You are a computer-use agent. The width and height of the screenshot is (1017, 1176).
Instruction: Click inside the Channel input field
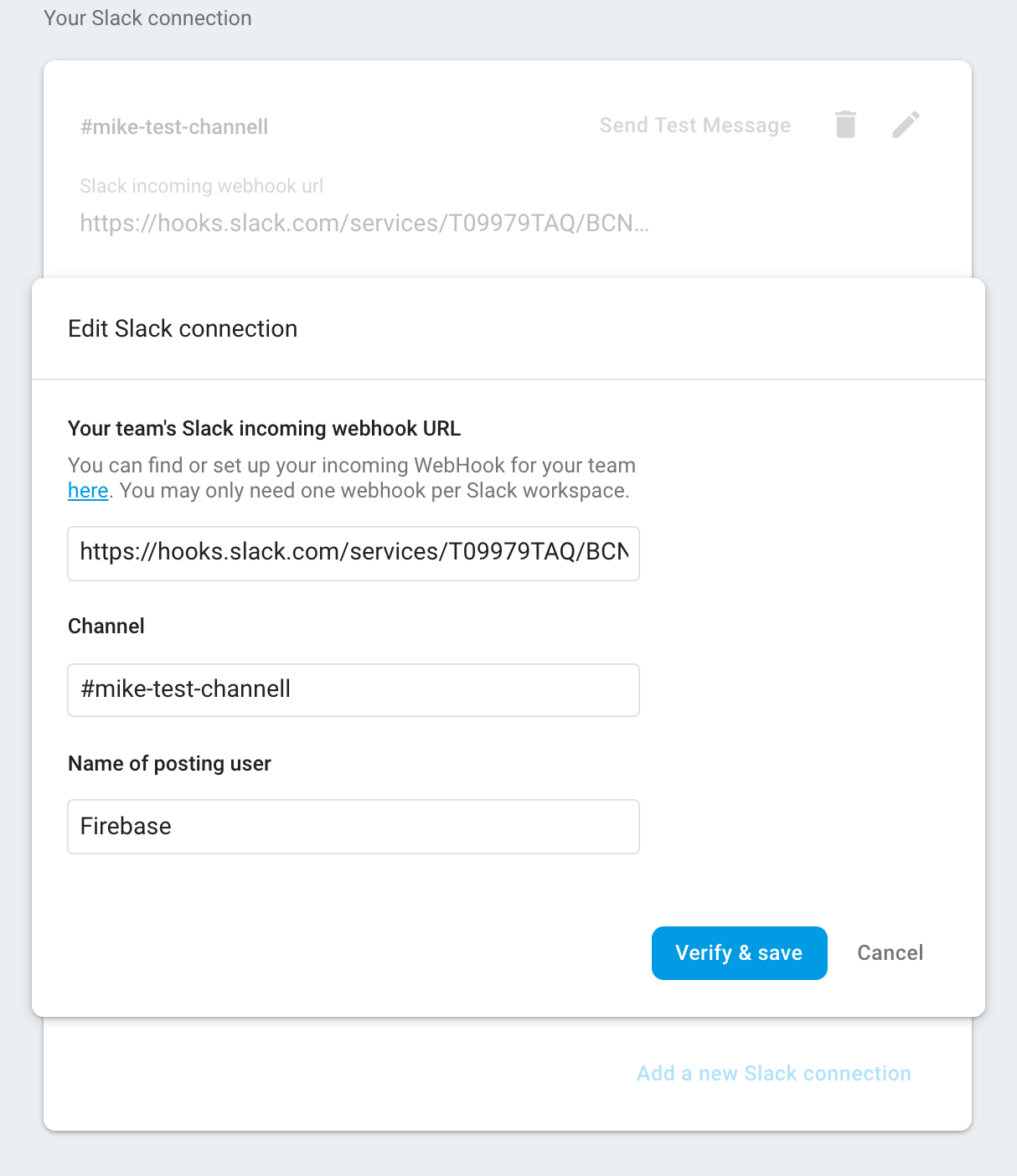pyautogui.click(x=353, y=689)
